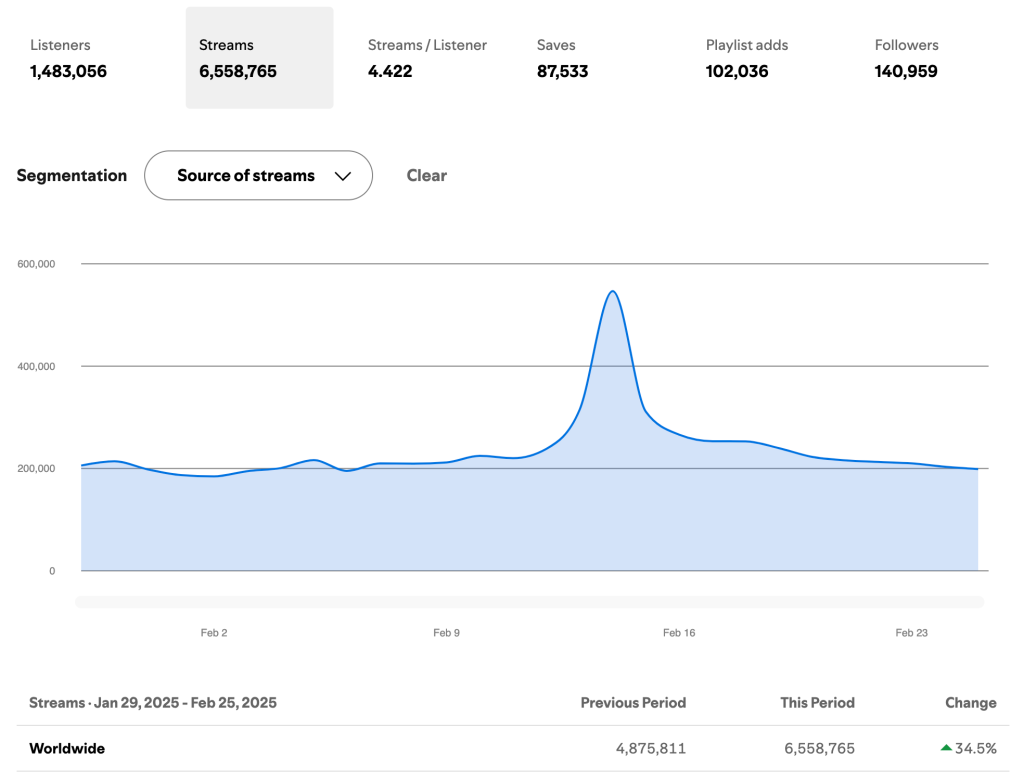Click the Feb 23 axis label
The height and width of the screenshot is (780, 1024).
(x=911, y=632)
